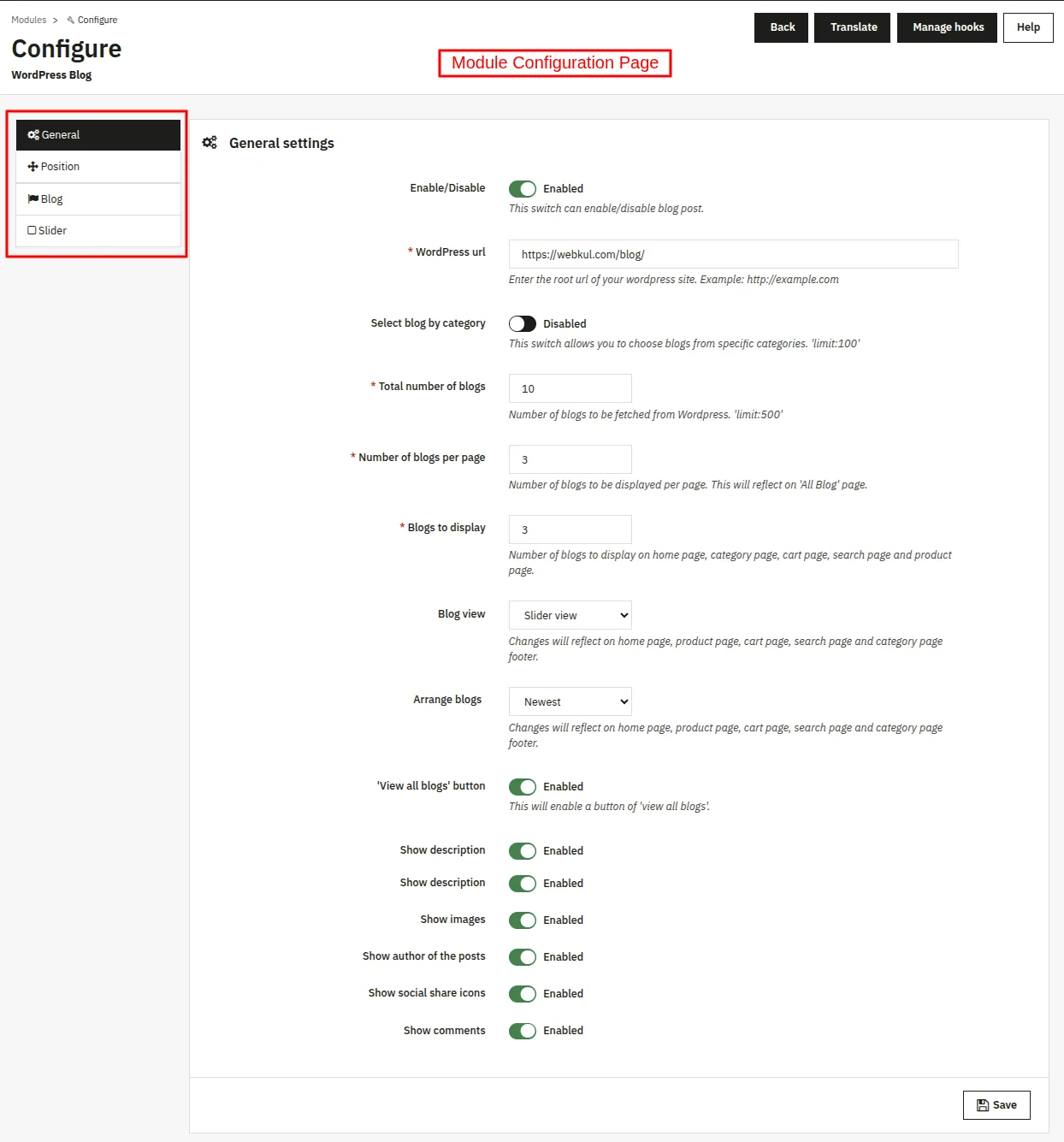1064x1142 pixels.
Task: Click the gears icon beside General settings
Action: [x=210, y=143]
